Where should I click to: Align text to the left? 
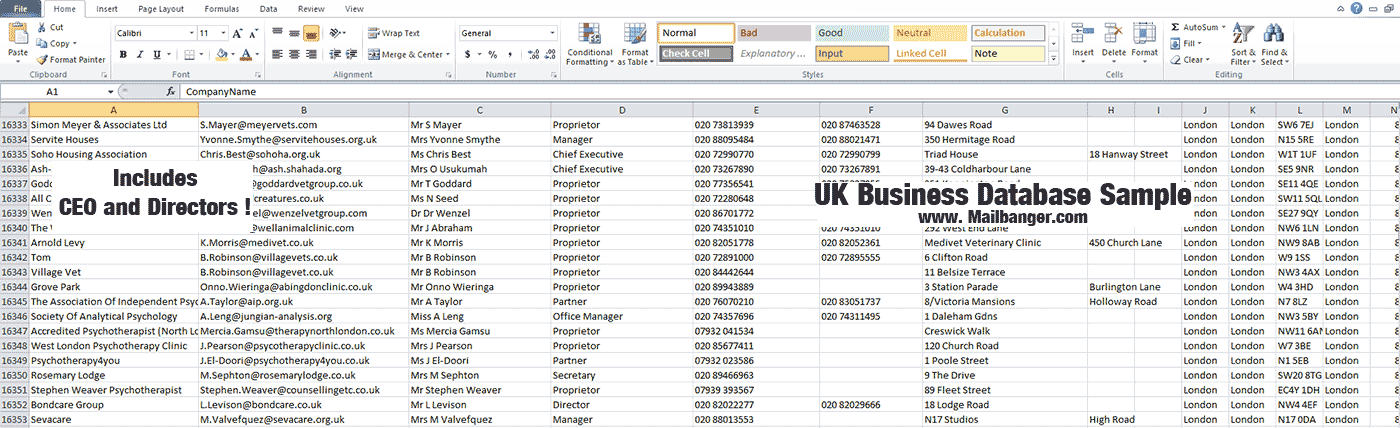click(276, 54)
